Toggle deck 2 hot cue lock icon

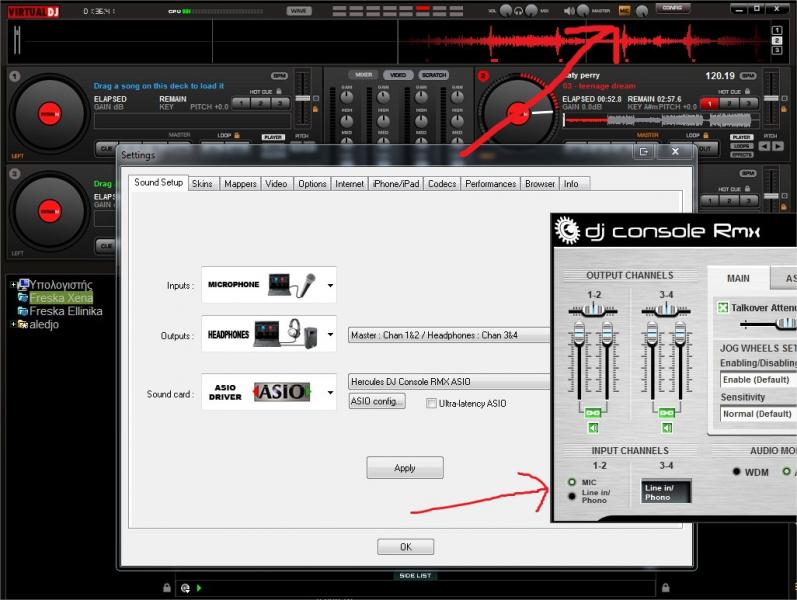tap(747, 92)
